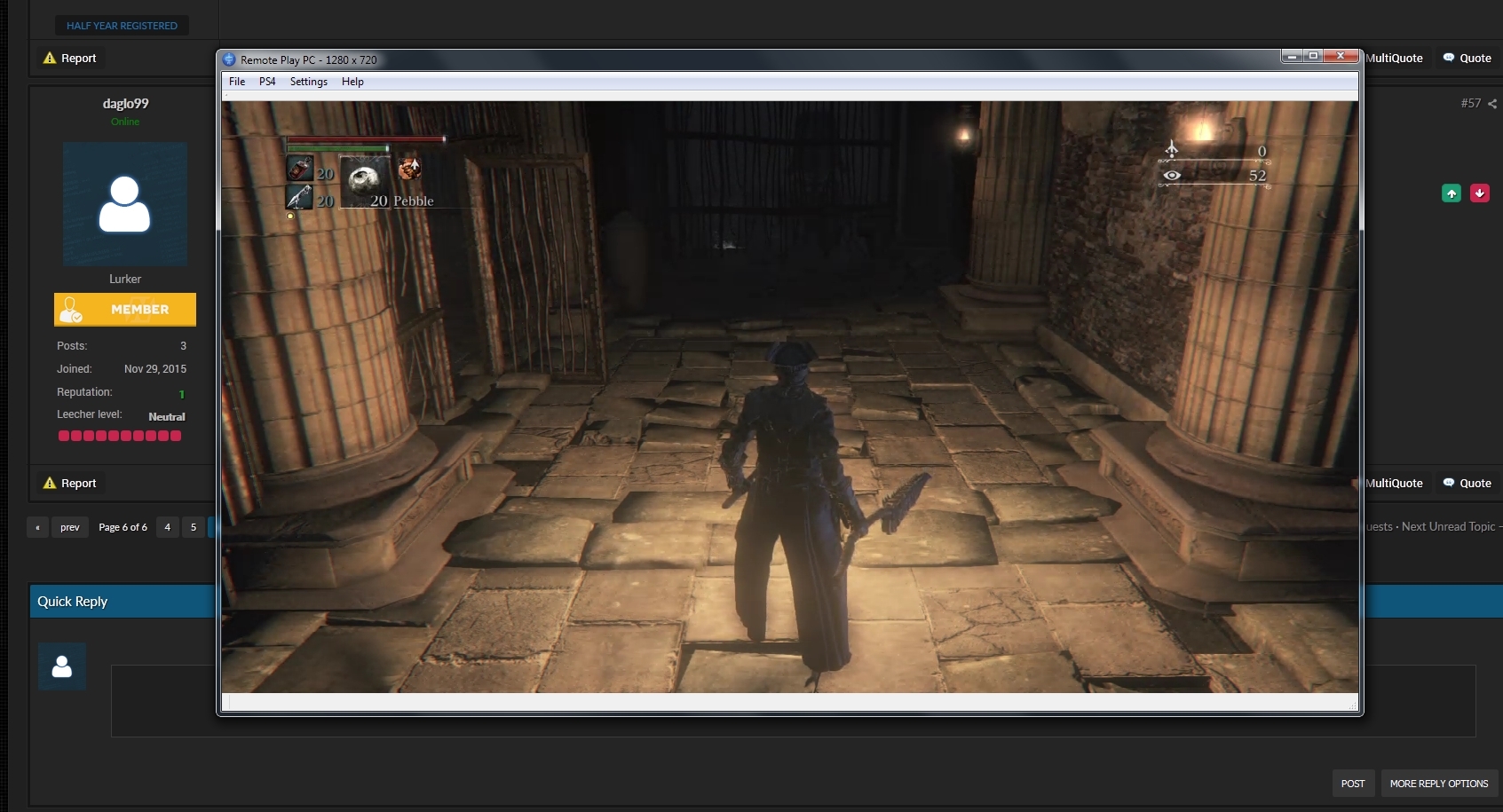Click the post number #57 link

1471,104
